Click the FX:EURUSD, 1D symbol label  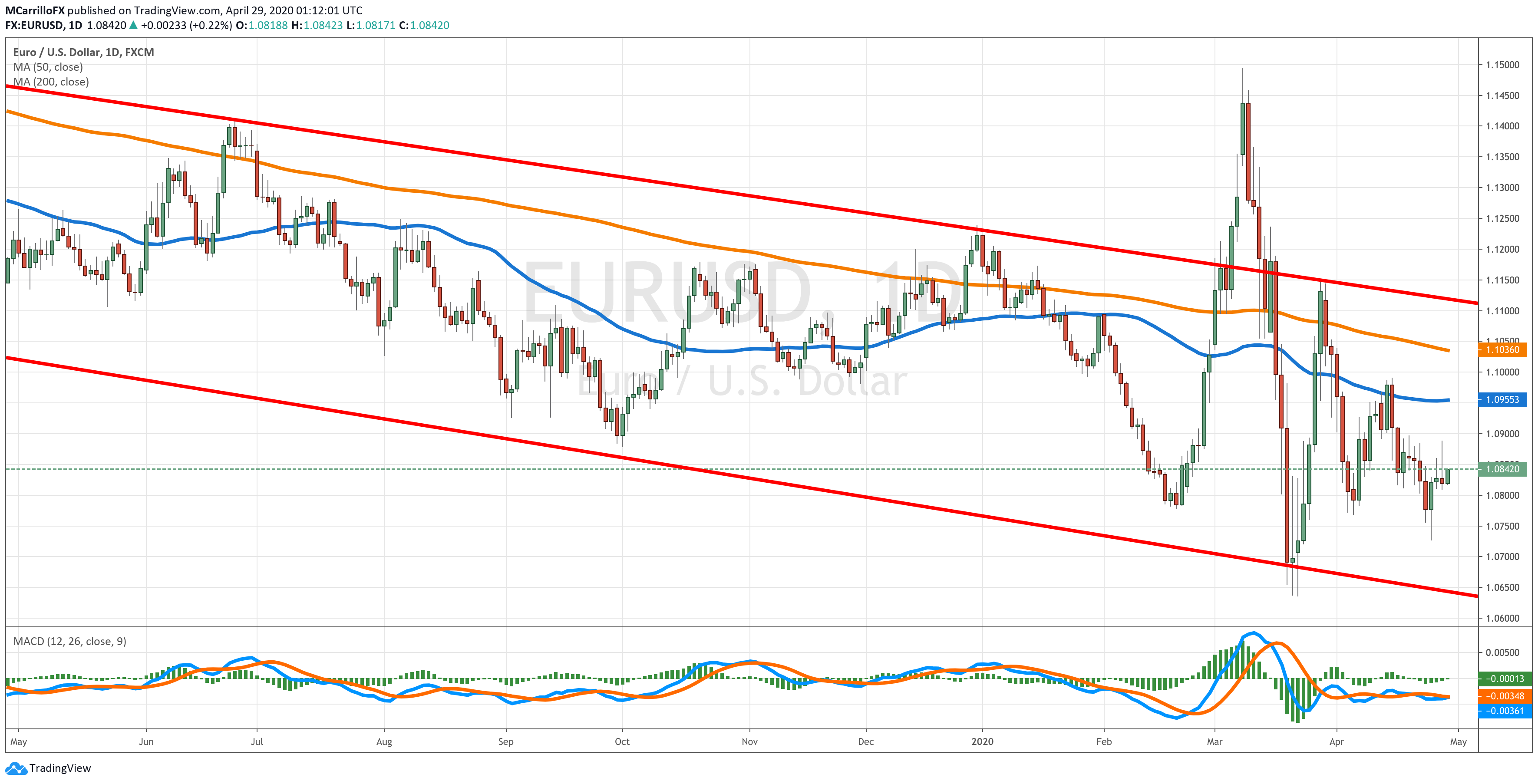43,25
